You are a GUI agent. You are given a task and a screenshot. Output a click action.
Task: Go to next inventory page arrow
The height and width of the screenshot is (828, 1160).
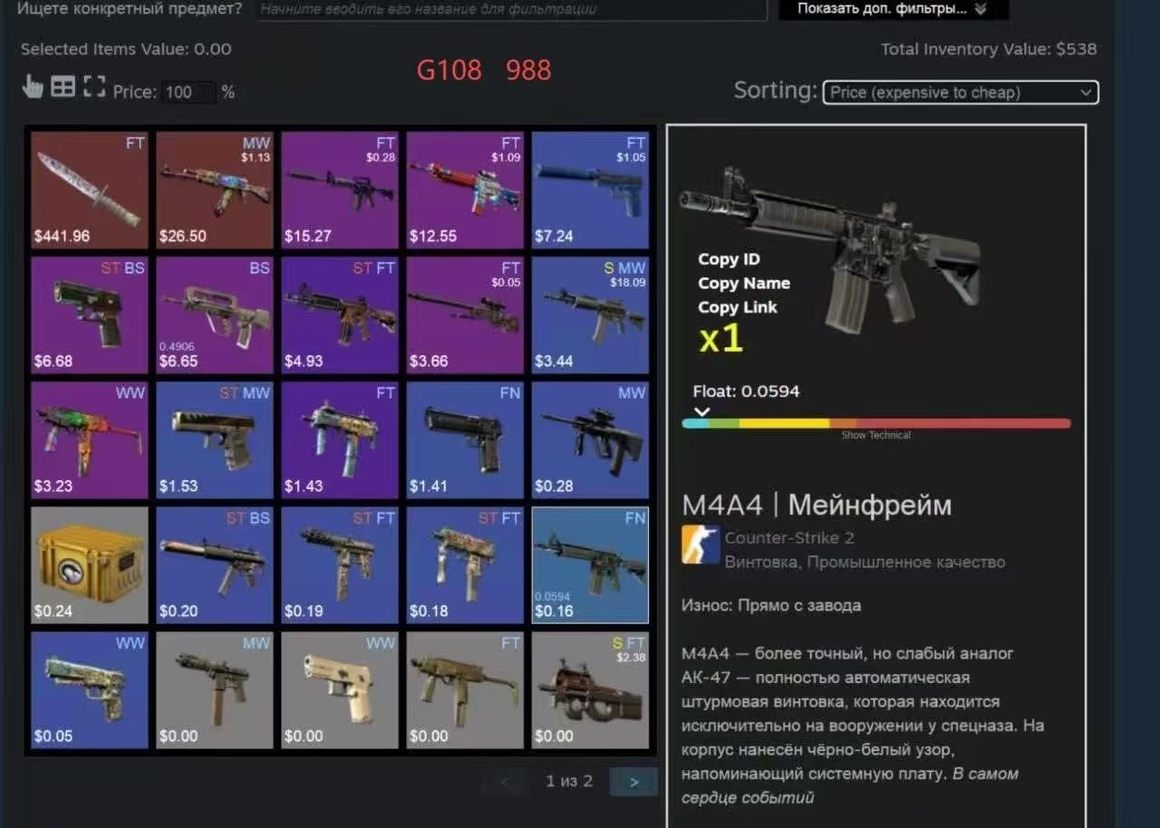pos(634,781)
